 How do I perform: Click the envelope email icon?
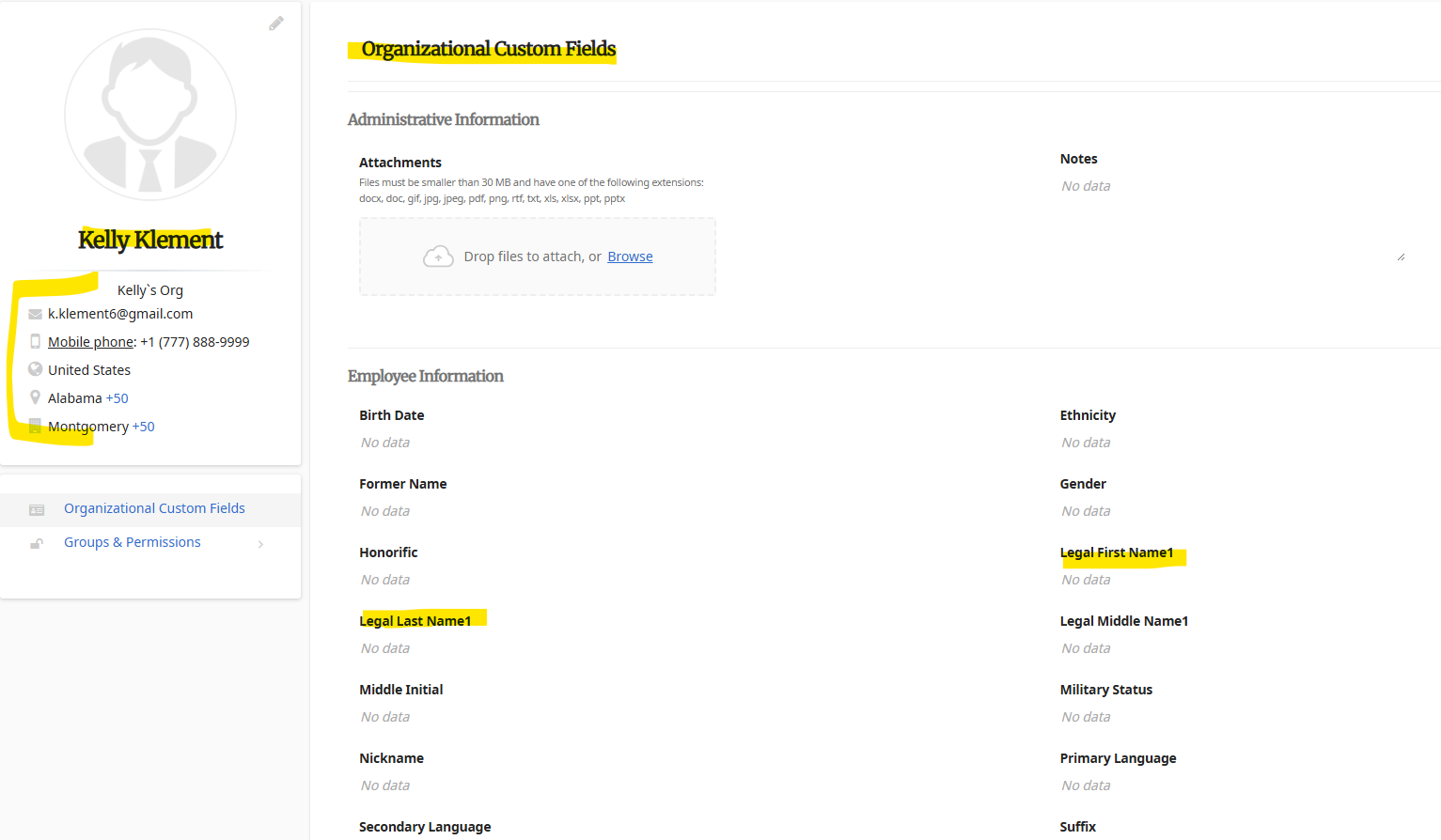(x=36, y=314)
